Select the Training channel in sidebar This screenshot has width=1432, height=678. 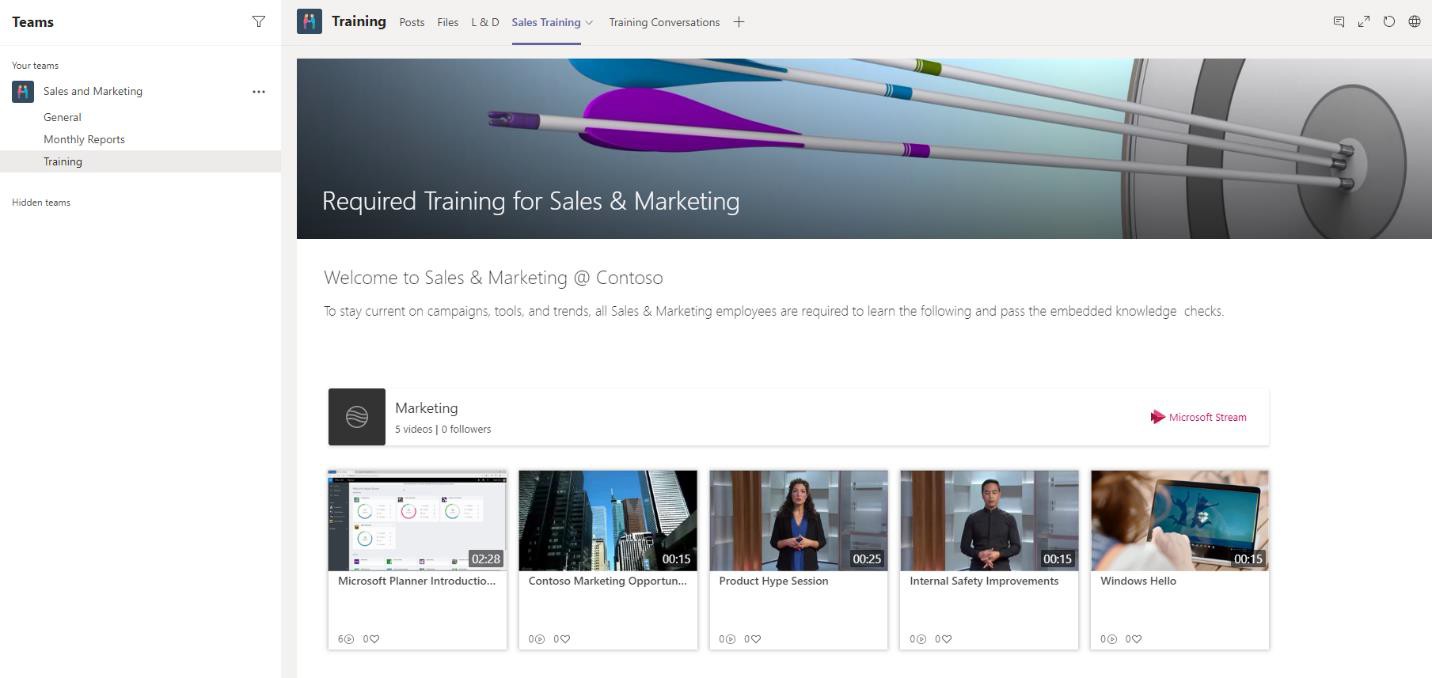(63, 161)
